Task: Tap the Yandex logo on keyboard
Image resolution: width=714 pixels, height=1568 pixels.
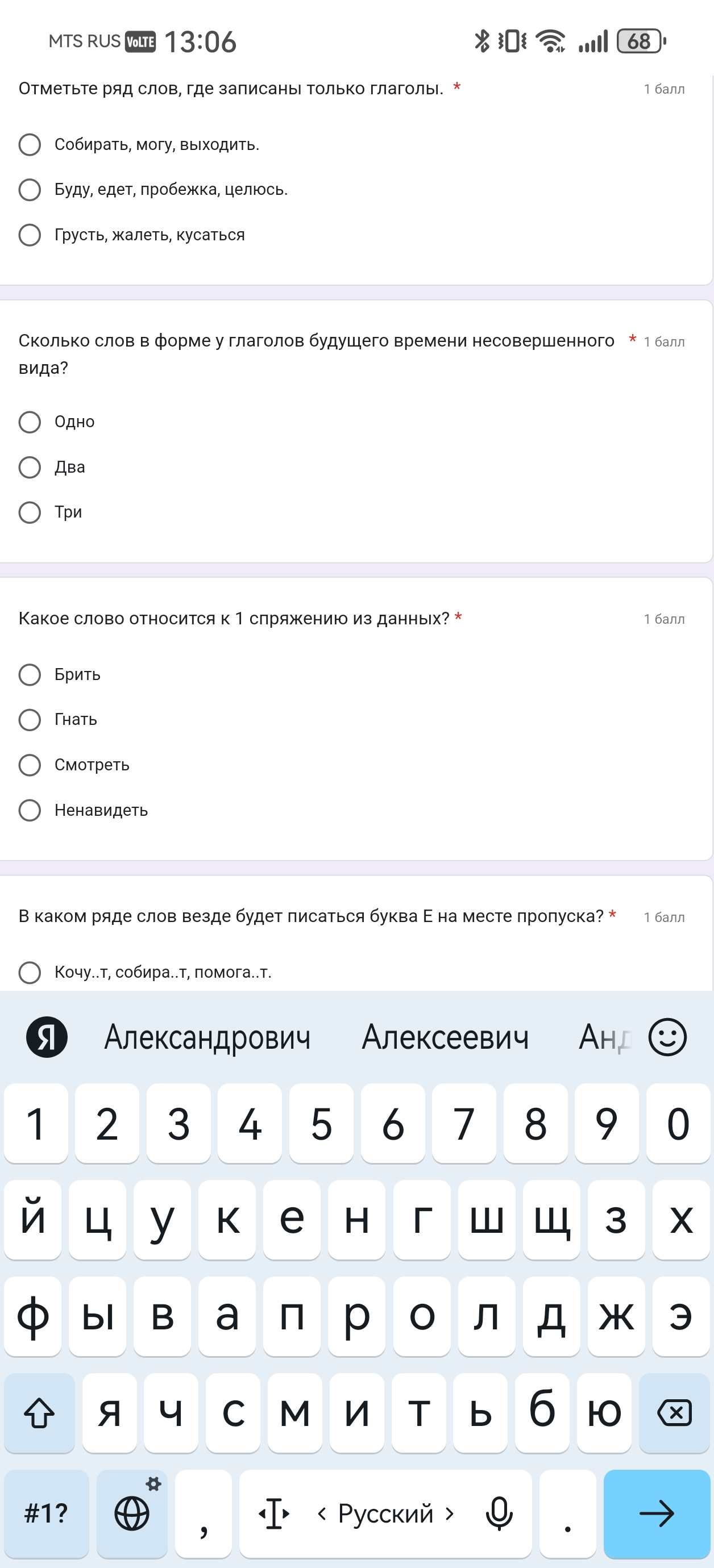Action: 47,1037
